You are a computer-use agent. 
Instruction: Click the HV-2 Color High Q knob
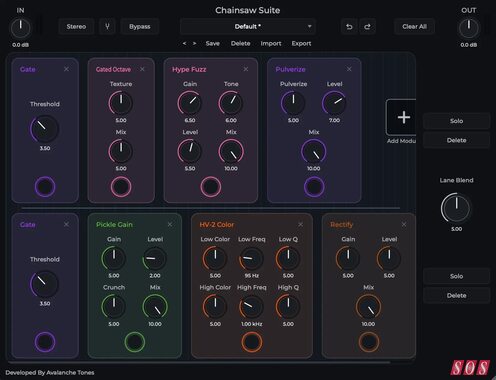tap(288, 307)
